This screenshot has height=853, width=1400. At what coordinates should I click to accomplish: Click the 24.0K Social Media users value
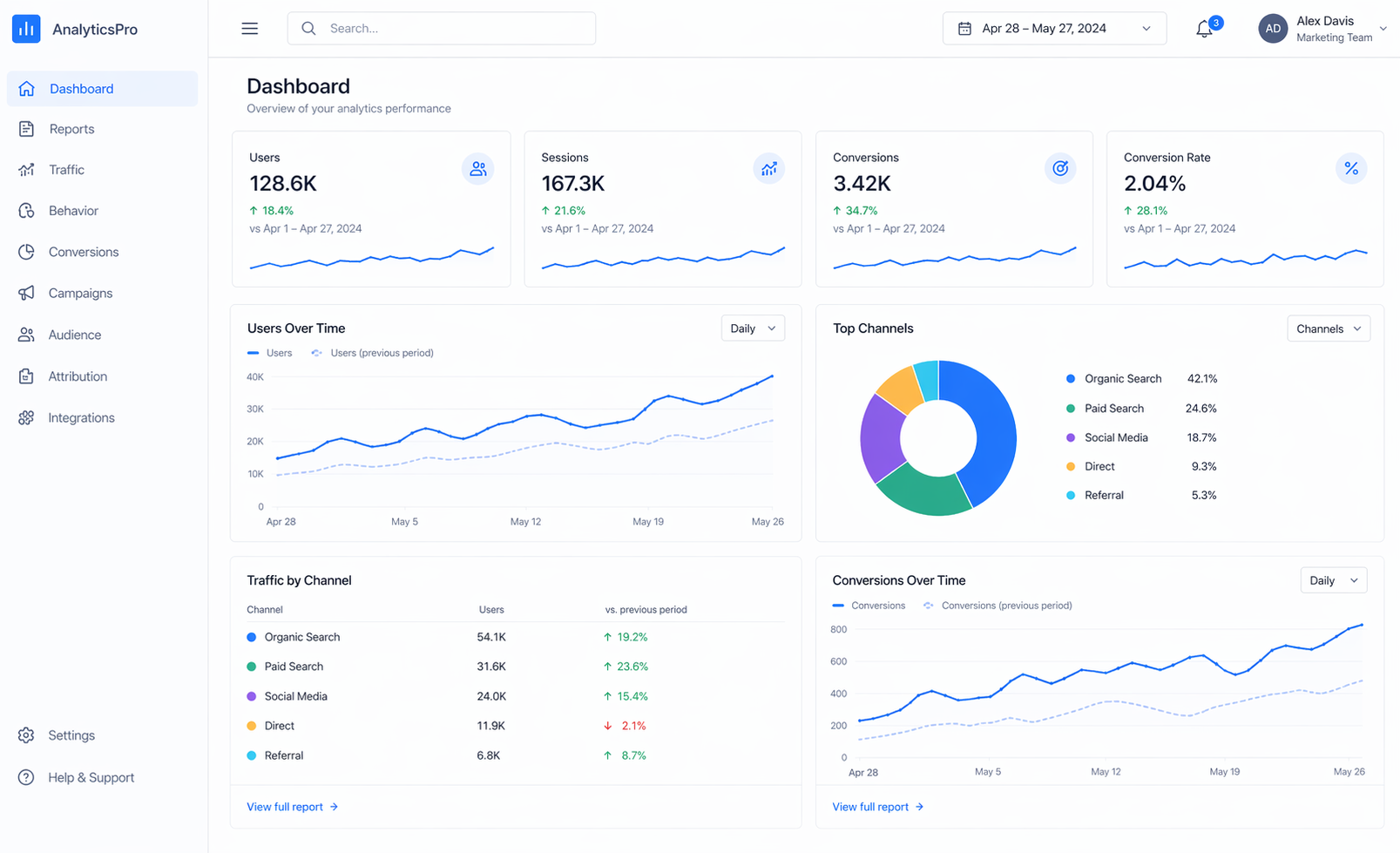click(491, 696)
